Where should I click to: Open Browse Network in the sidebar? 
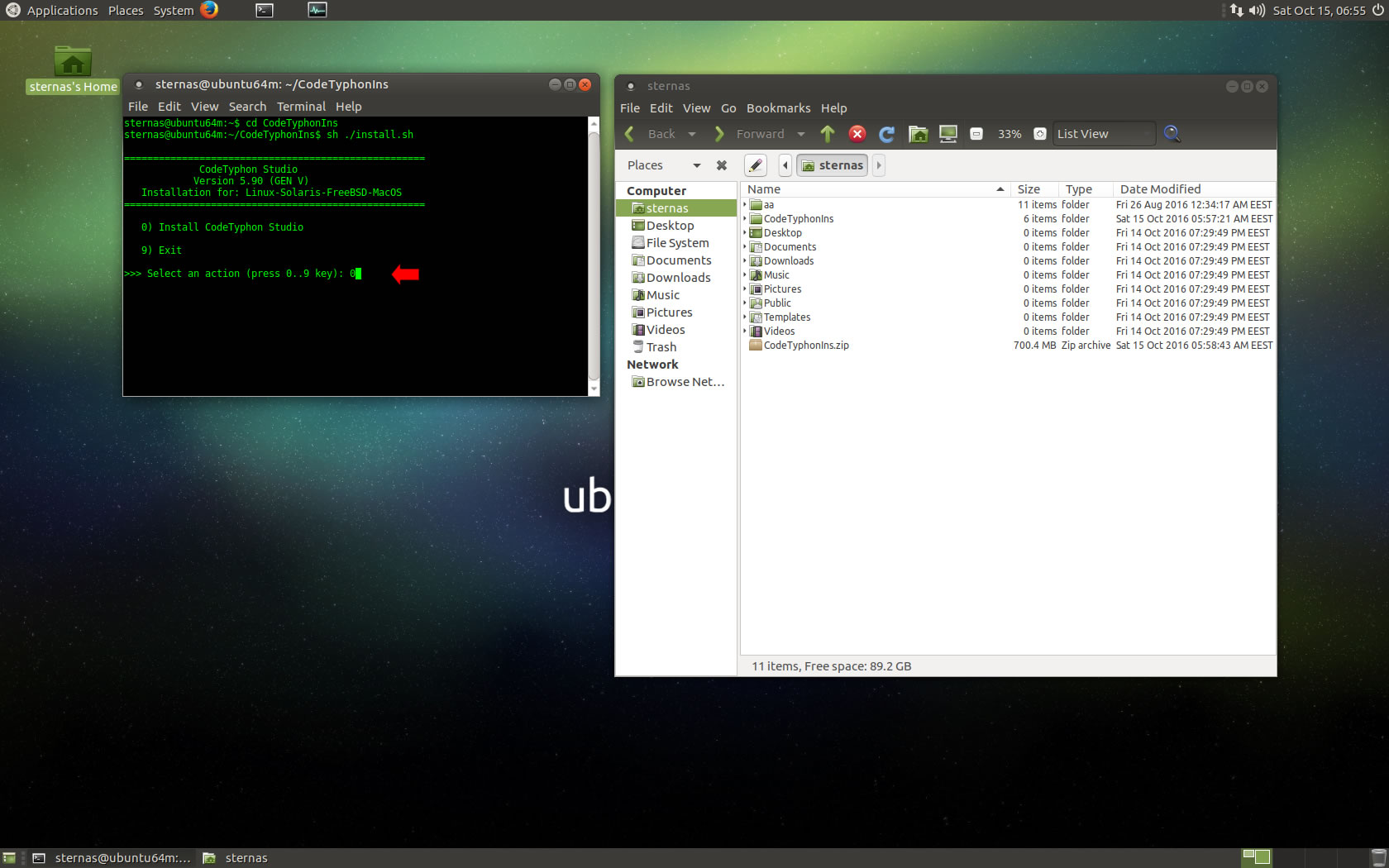point(675,382)
